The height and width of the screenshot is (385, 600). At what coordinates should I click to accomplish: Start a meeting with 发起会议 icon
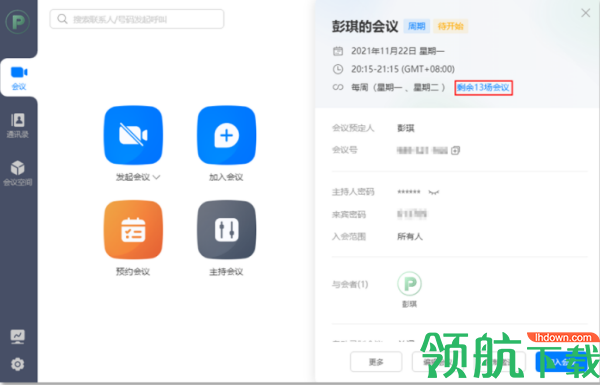pyautogui.click(x=133, y=135)
